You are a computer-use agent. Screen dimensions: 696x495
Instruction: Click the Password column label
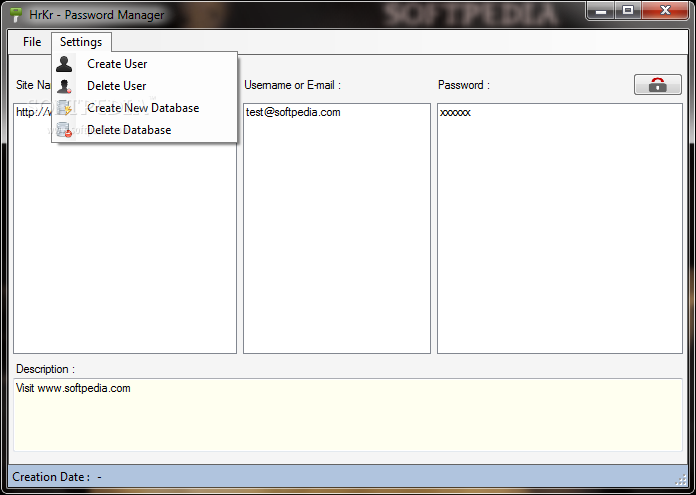tap(464, 85)
